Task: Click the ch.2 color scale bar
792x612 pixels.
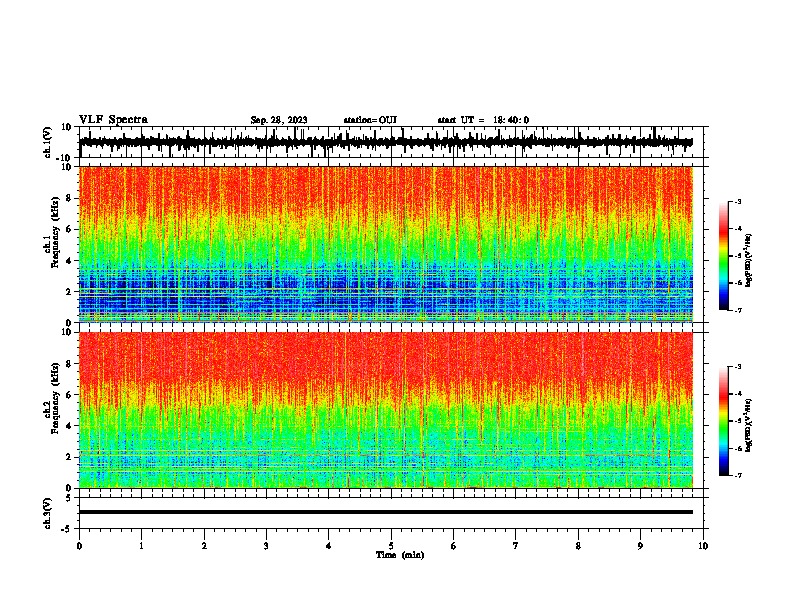Action: 723,421
